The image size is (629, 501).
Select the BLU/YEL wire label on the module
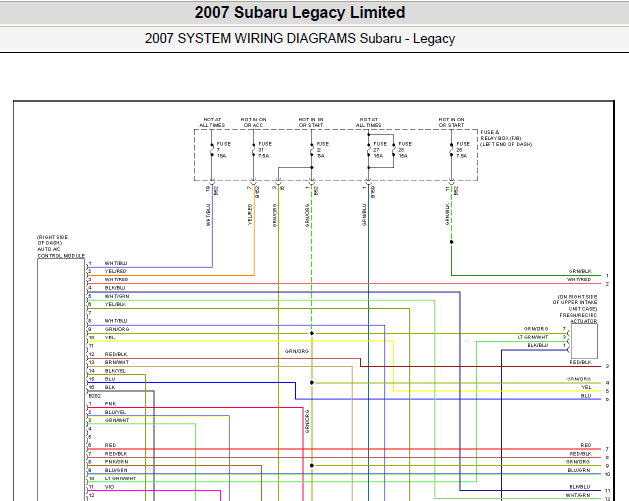115,412
